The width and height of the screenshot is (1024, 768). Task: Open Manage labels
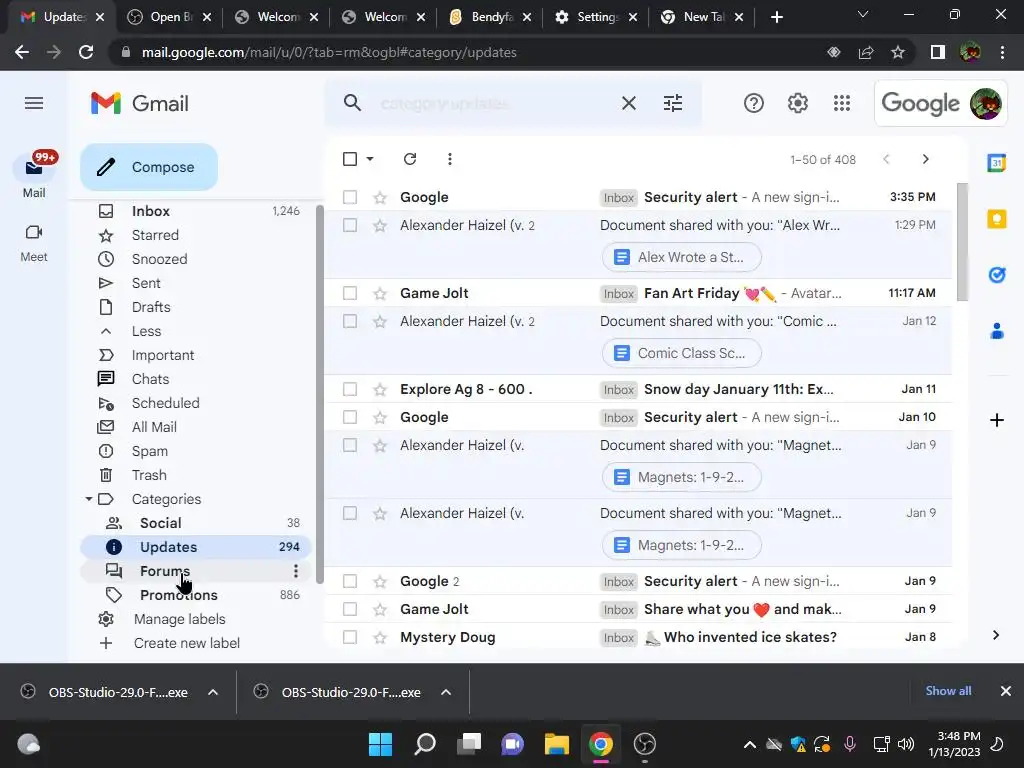pyautogui.click(x=179, y=619)
